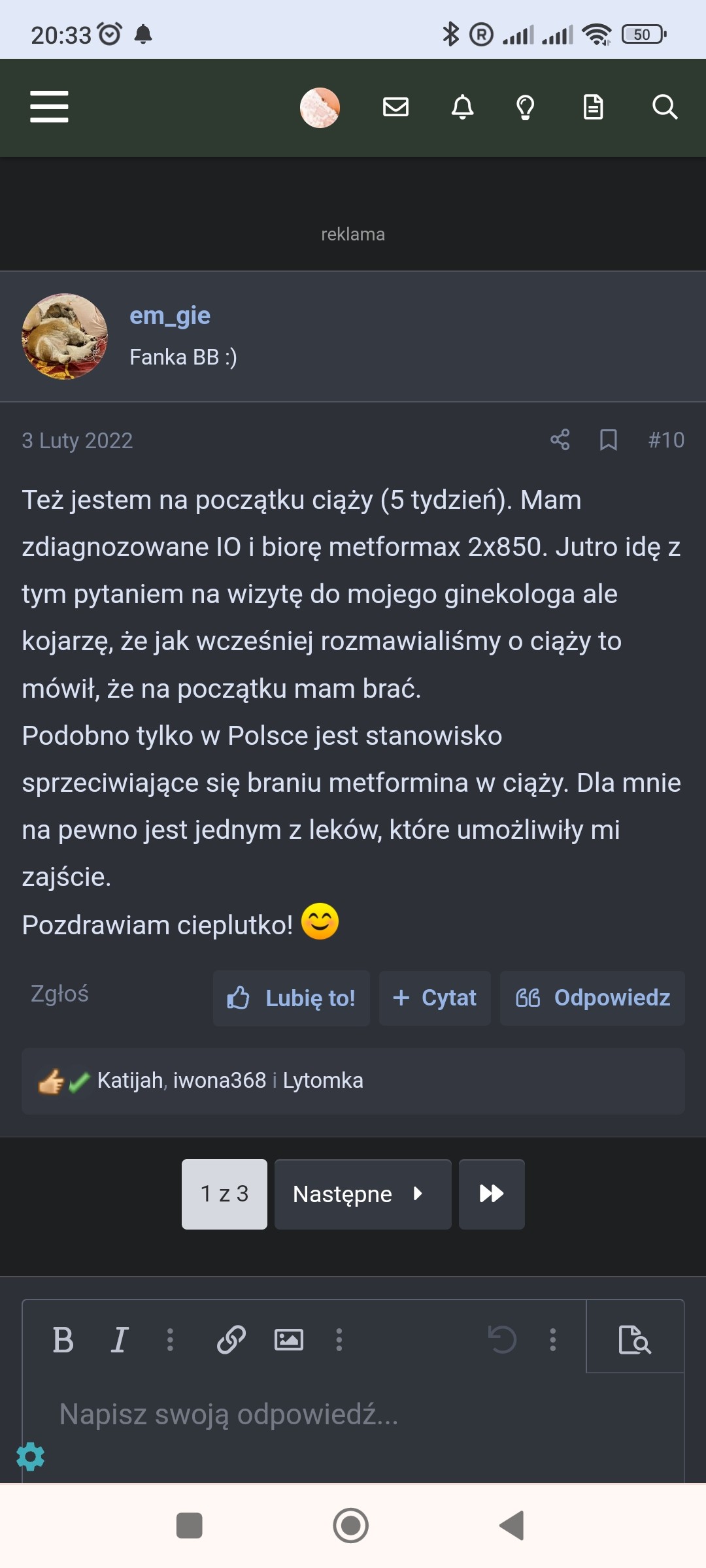Screen dimensions: 706x1568
Task: Open page selector "1 z 3"
Action: click(224, 1194)
